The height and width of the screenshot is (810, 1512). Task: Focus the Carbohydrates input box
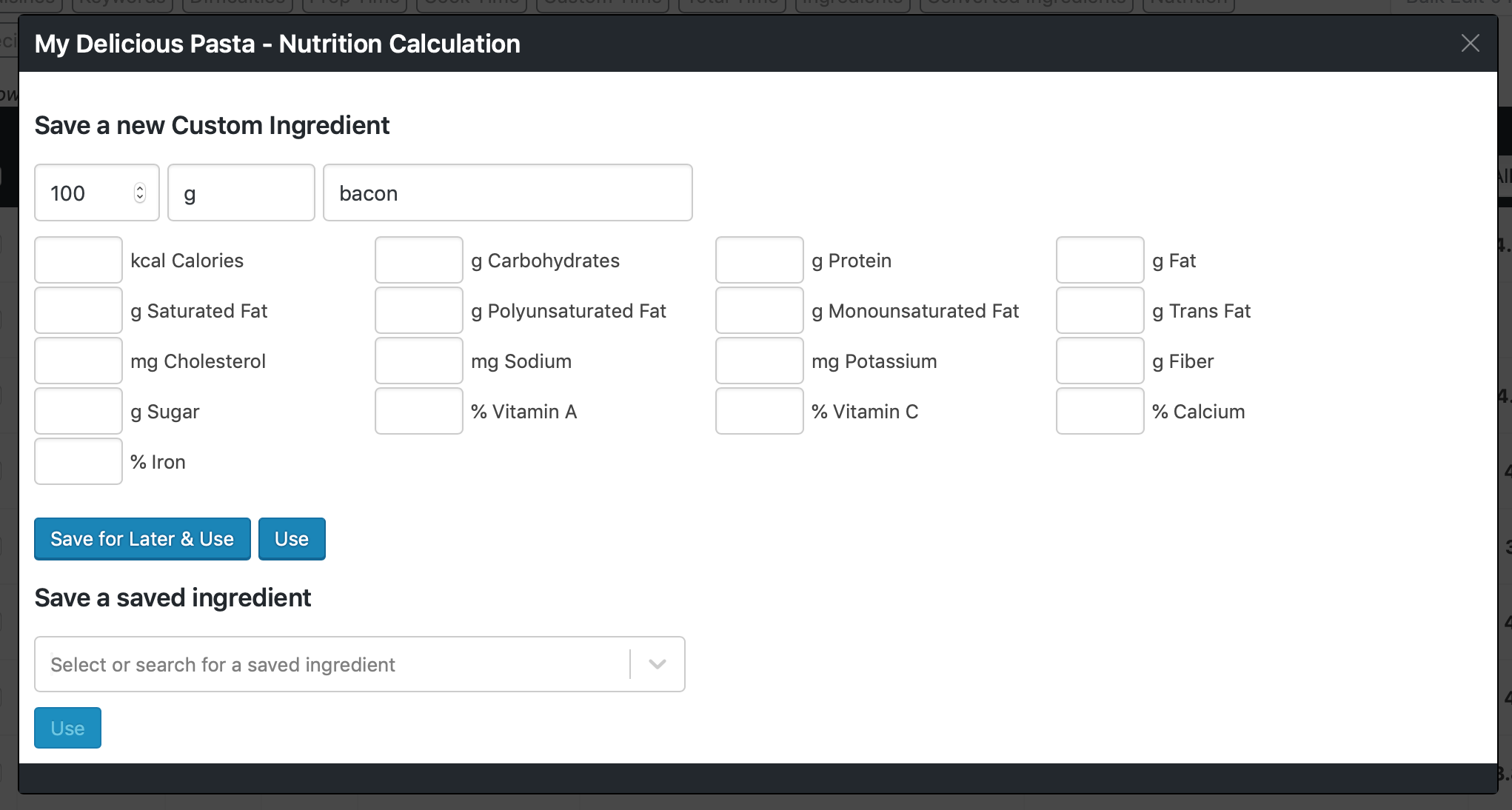click(419, 260)
